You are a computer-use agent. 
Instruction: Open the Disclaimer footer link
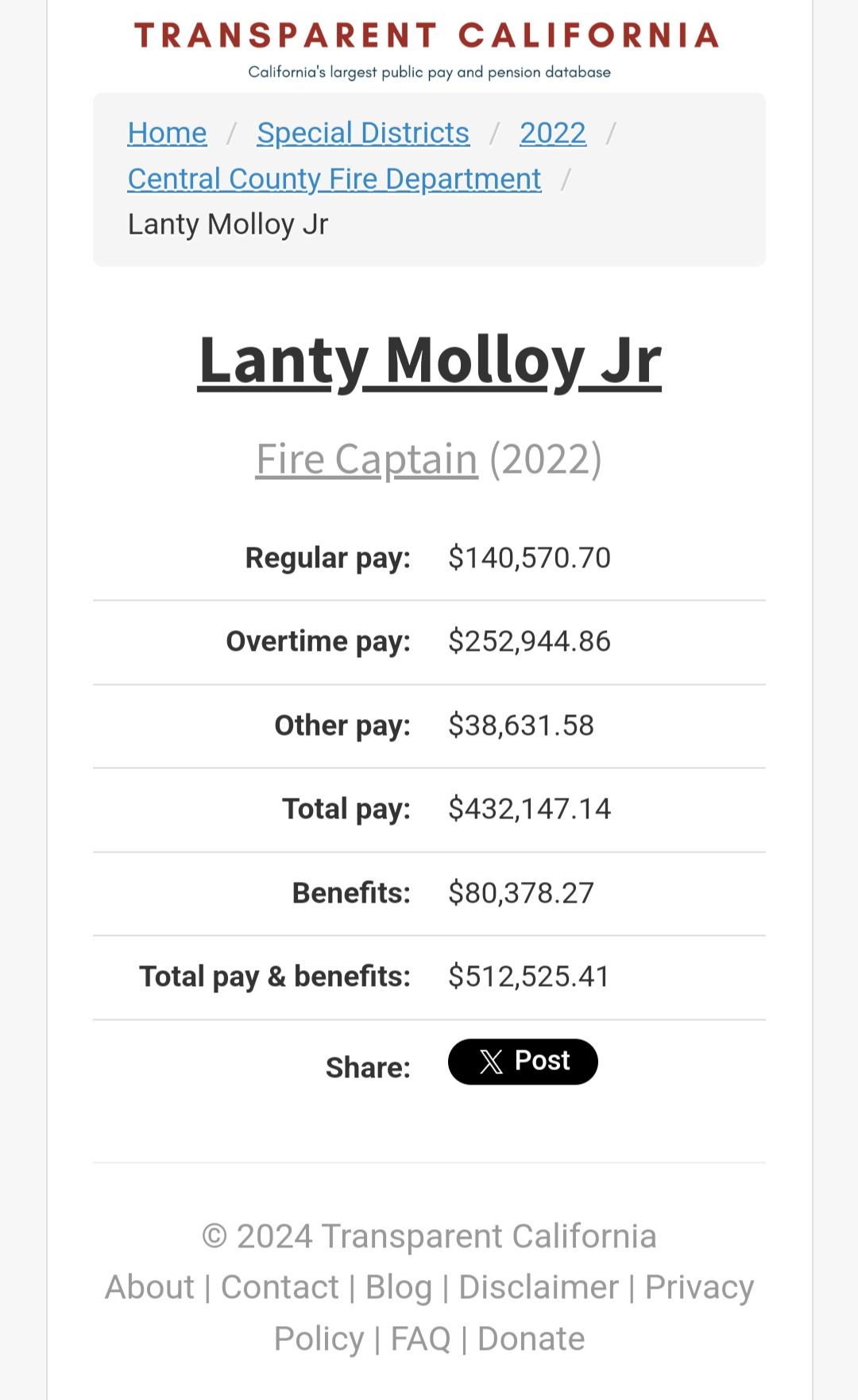coord(539,1287)
